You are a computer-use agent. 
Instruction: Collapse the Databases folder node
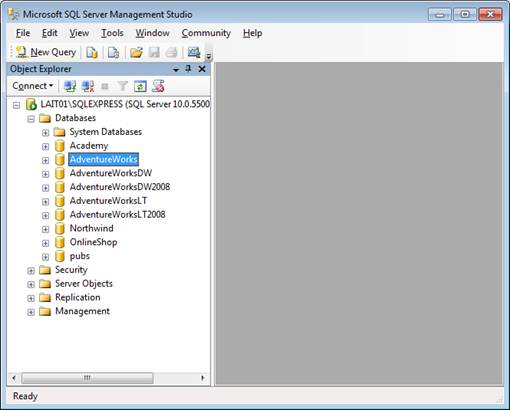pos(31,119)
